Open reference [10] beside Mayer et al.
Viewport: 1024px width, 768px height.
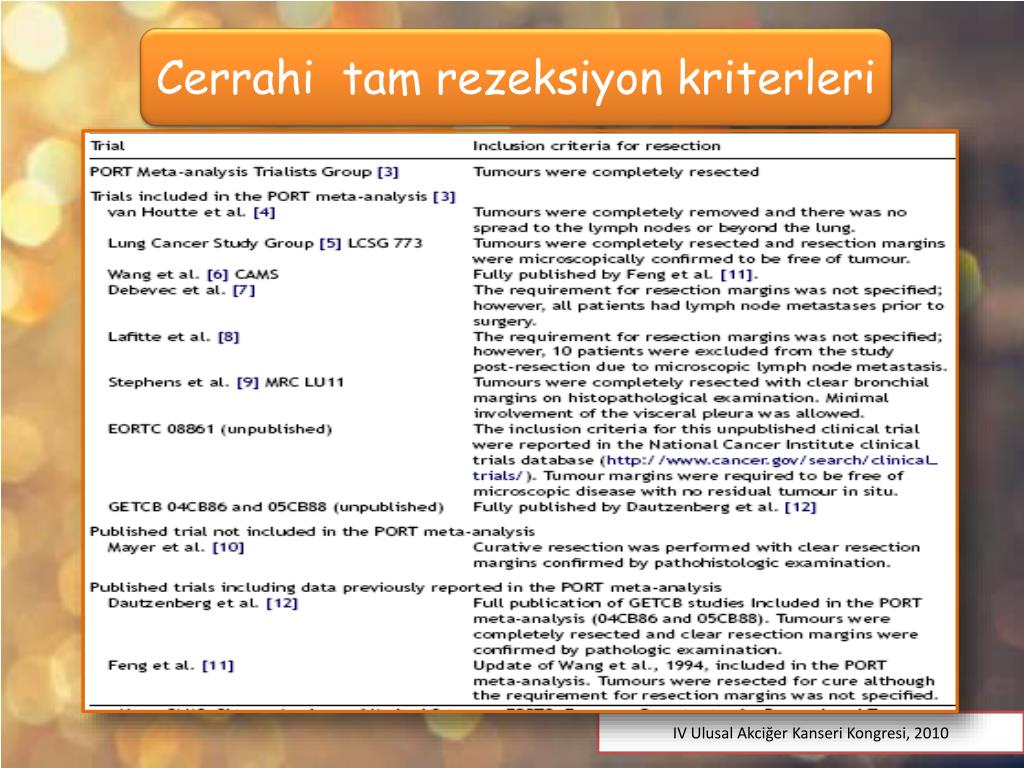(229, 547)
